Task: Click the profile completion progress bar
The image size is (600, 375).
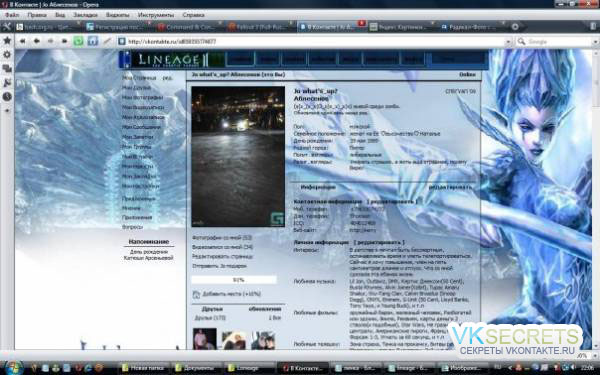Action: 234,280
